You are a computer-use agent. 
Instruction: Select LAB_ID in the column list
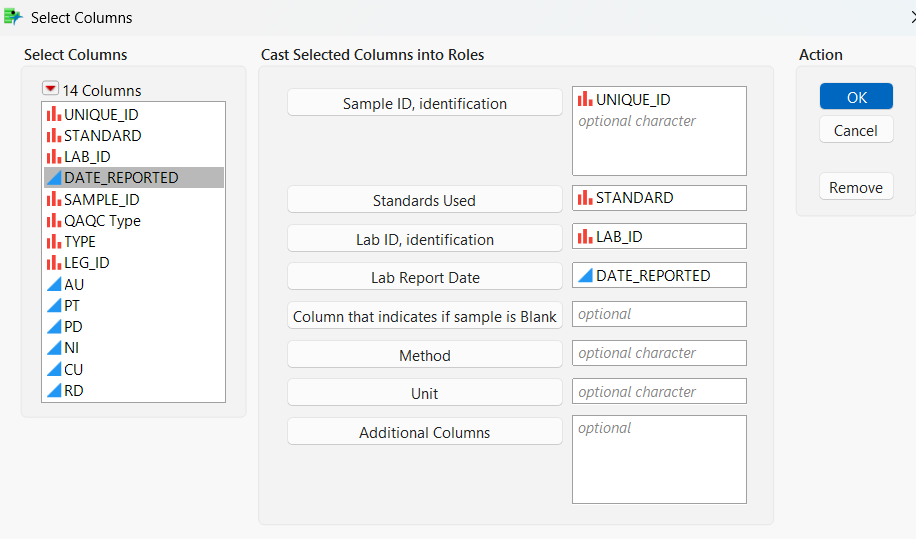pyautogui.click(x=134, y=157)
